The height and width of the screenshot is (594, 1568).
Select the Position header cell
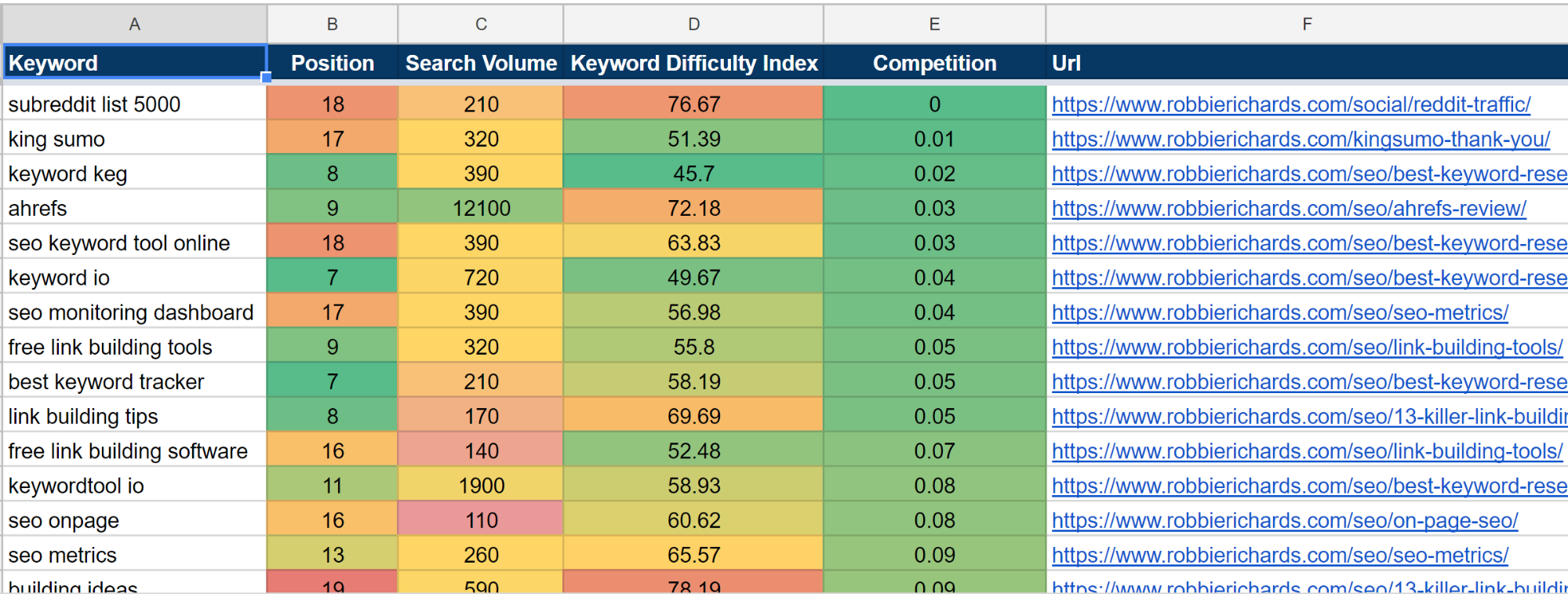[332, 63]
